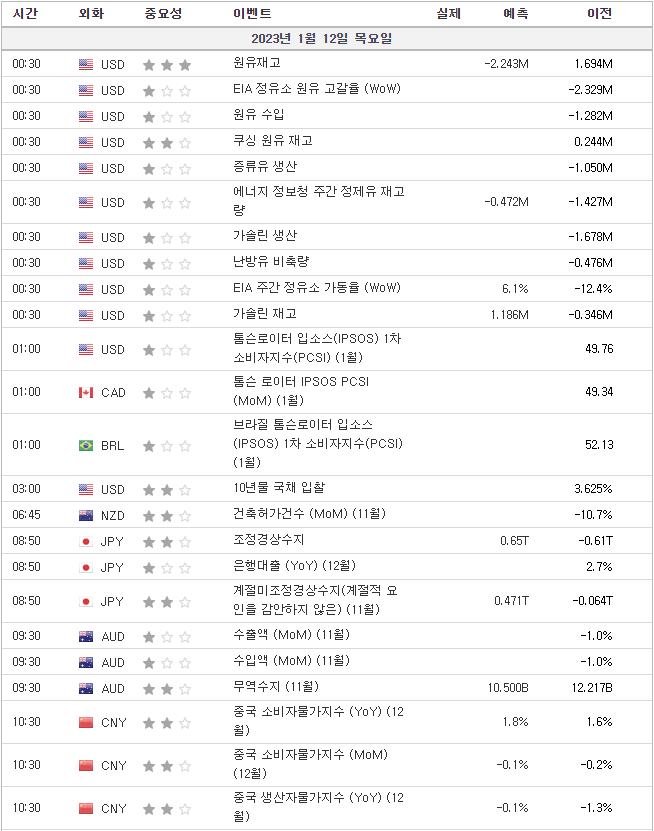Click the New Zealand flag in NZD row
This screenshot has width=654, height=831.
86,516
